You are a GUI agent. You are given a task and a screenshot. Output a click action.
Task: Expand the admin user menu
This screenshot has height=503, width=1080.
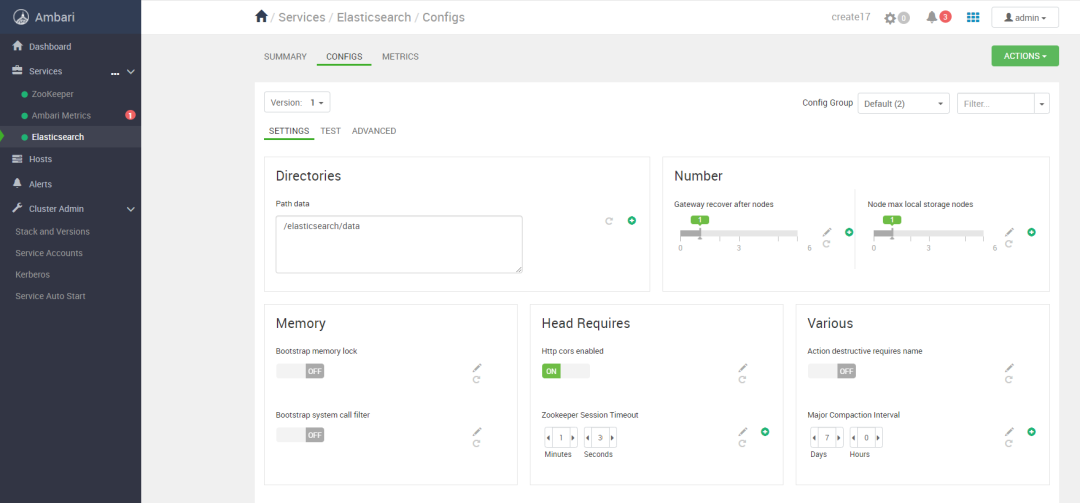(x=1024, y=18)
